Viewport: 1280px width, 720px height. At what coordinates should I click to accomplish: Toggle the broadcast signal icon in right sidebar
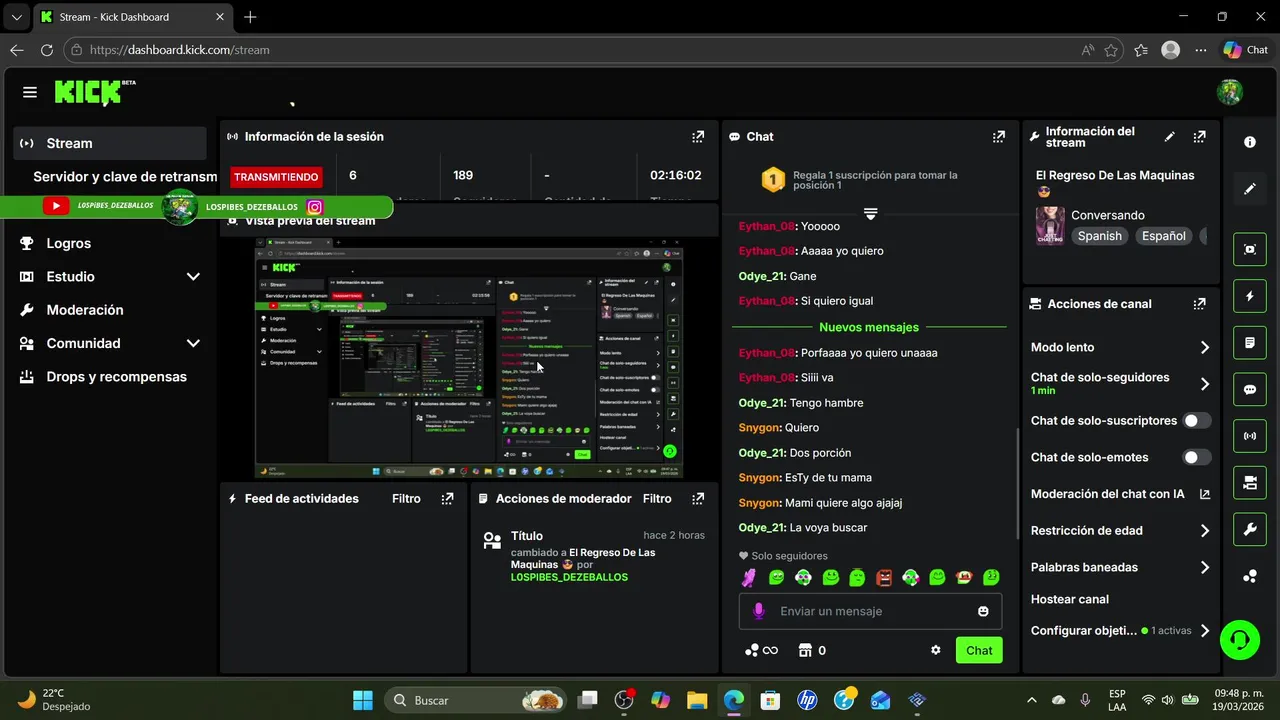(x=1250, y=436)
